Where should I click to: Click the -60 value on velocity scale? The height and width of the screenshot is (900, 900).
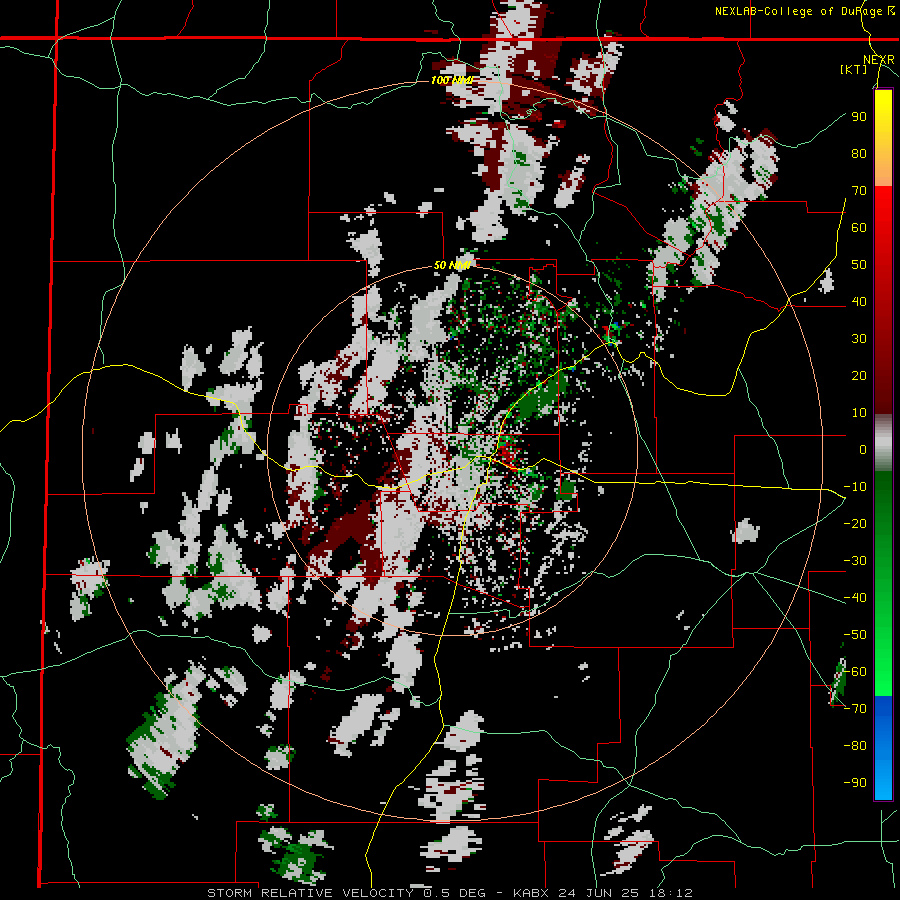pos(855,672)
